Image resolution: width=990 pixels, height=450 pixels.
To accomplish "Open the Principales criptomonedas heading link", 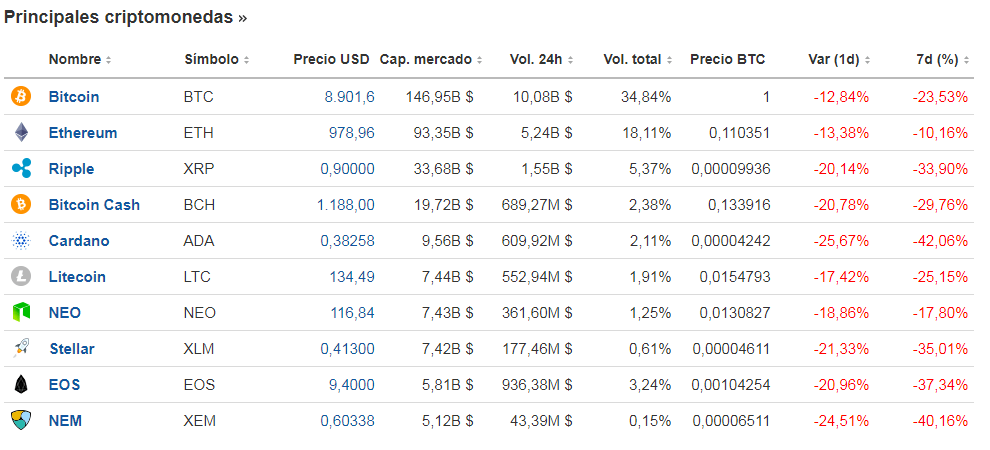I will tap(125, 17).
